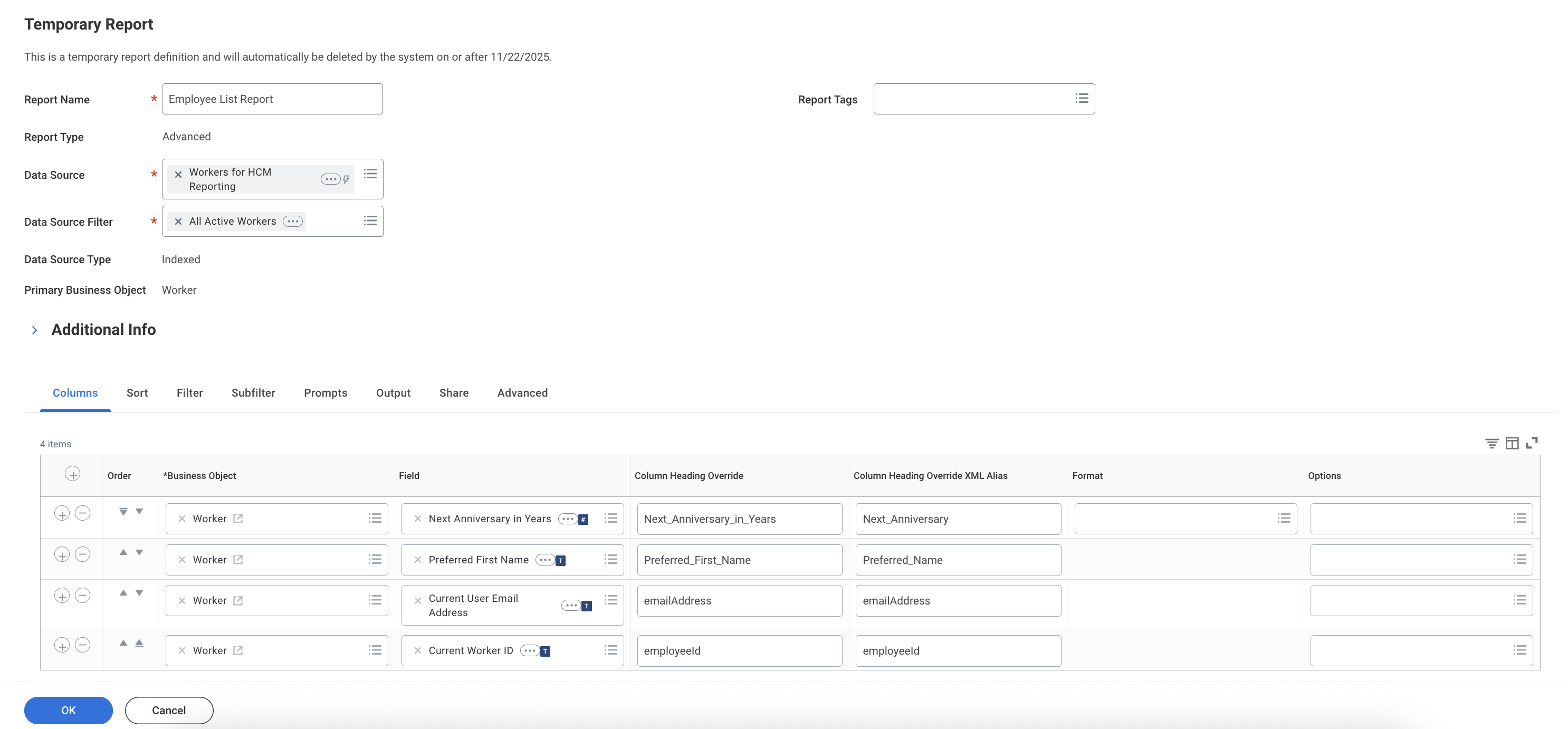The width and height of the screenshot is (1568, 729).
Task: Click the Report Name text field
Action: (x=272, y=99)
